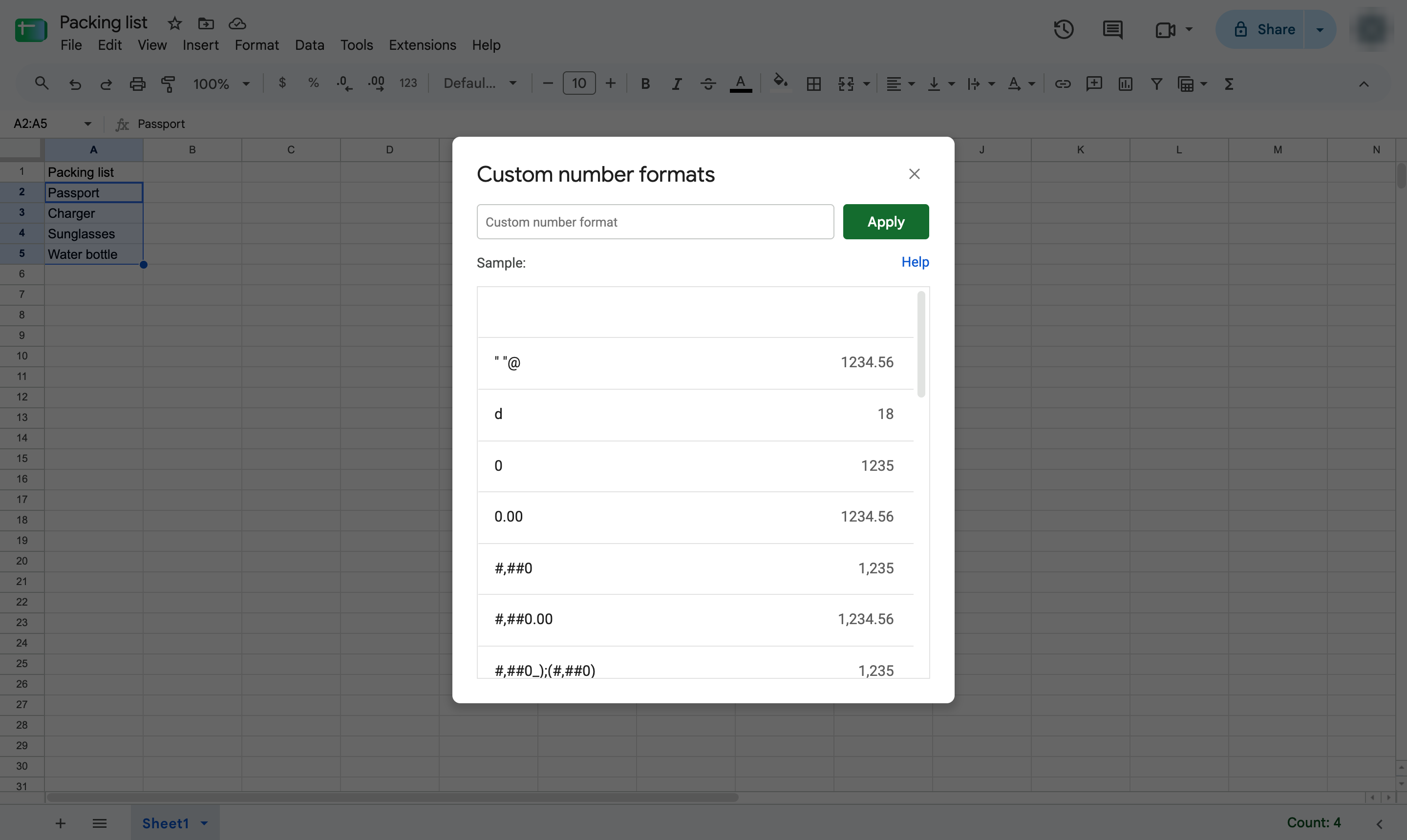This screenshot has width=1407, height=840.
Task: Open the Format menu
Action: (x=256, y=45)
